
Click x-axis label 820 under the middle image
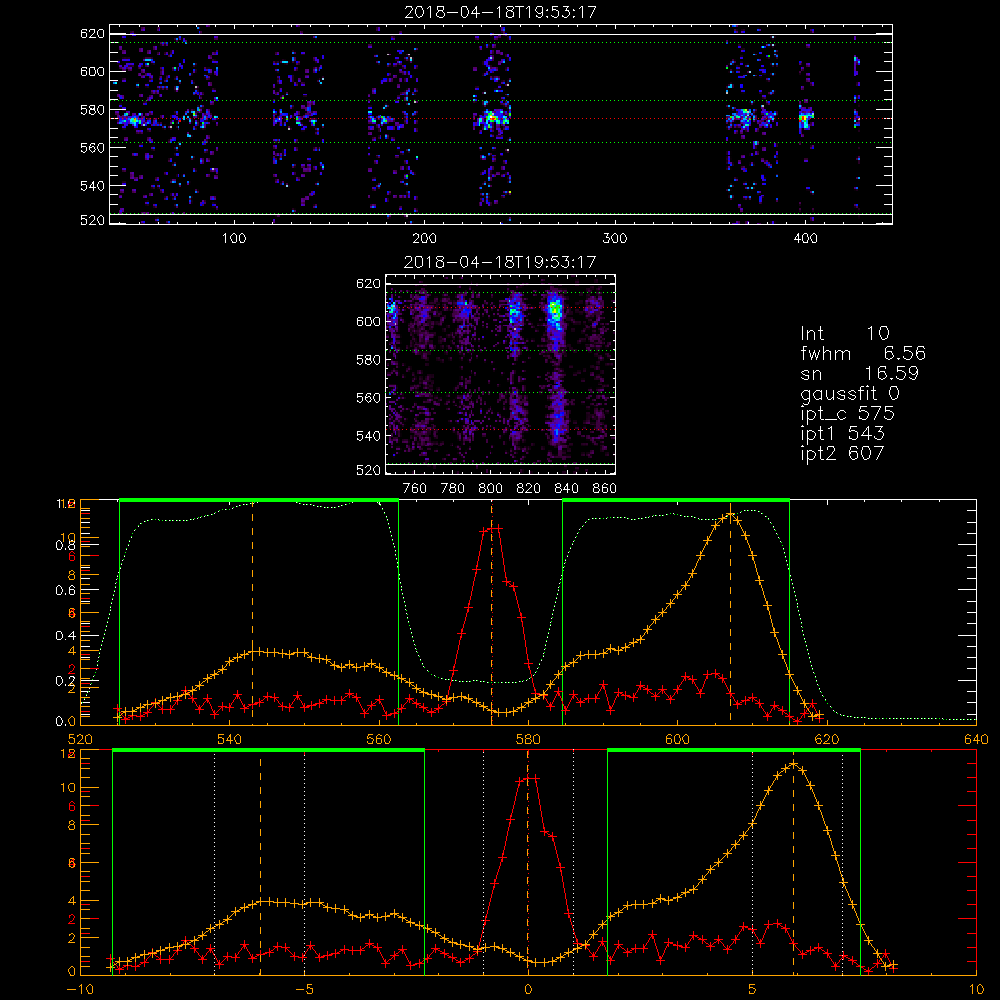[x=528, y=489]
